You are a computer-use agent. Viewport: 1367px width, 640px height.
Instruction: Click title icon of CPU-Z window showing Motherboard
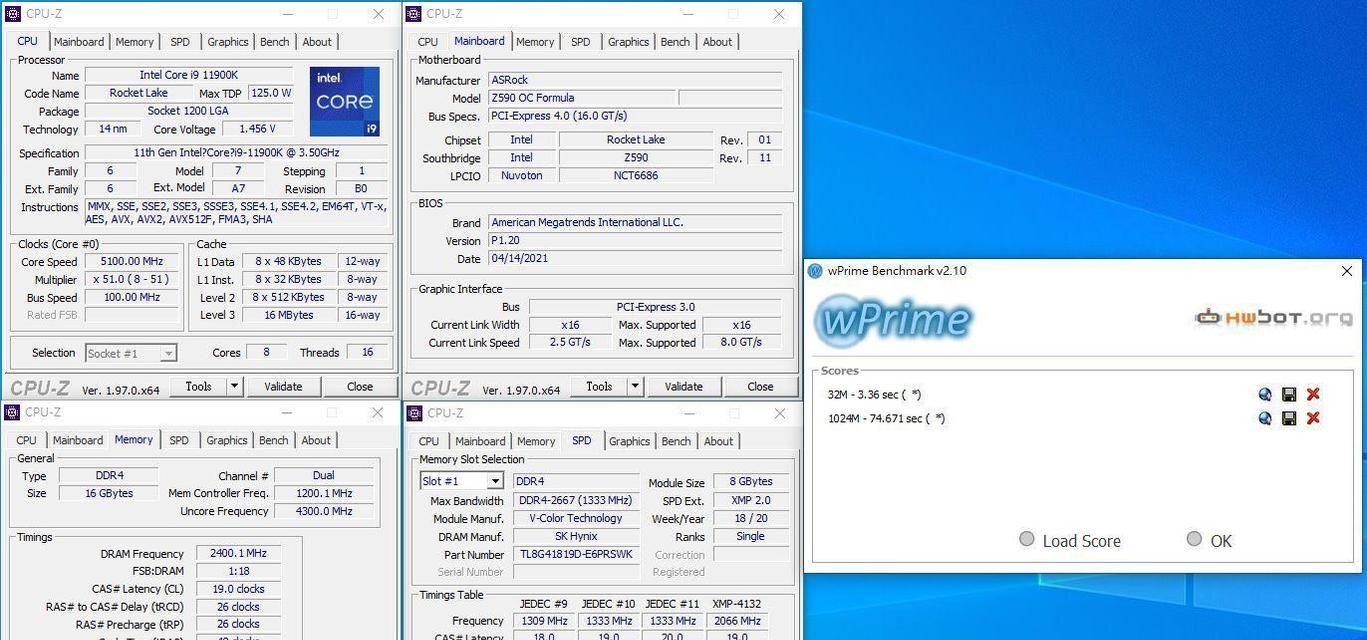[x=414, y=14]
